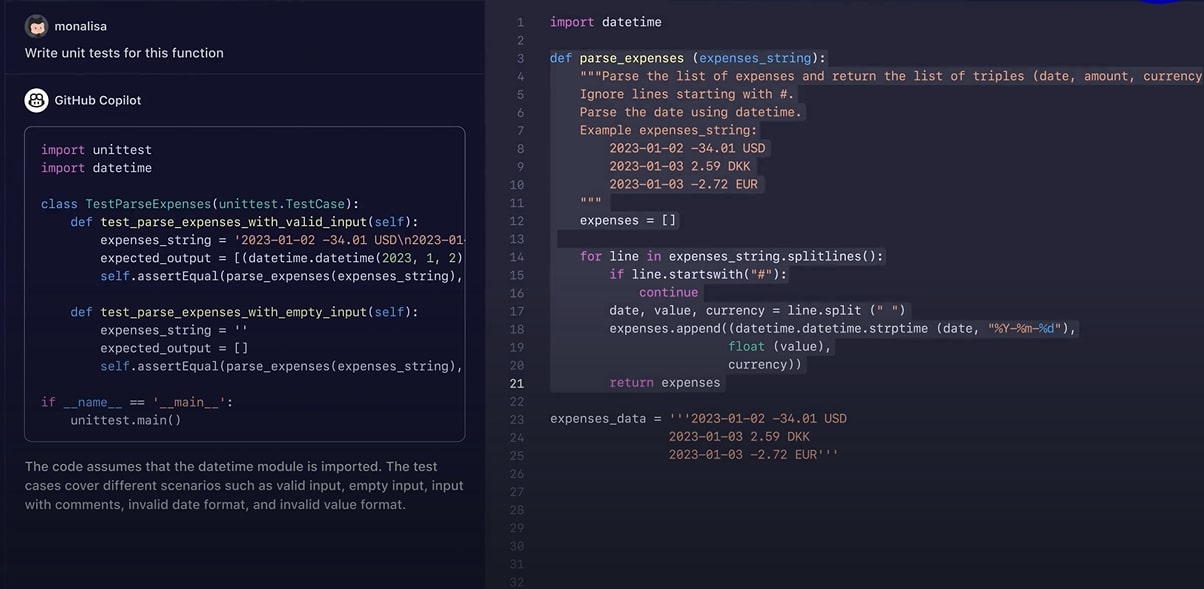Click 'unittest.main()' in the suggested code
This screenshot has width=1204, height=589.
(125, 420)
